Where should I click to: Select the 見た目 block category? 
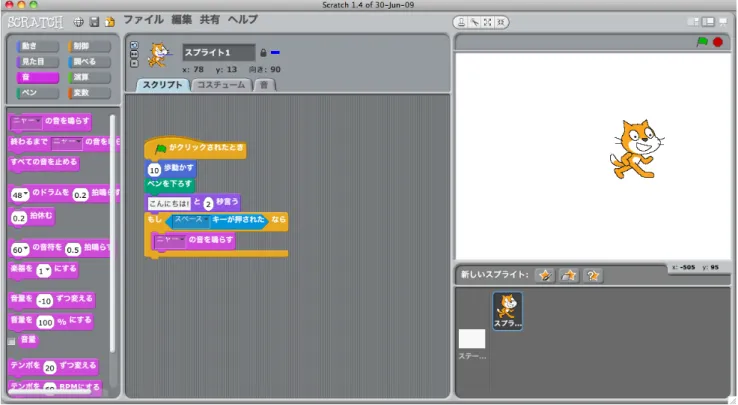38,62
